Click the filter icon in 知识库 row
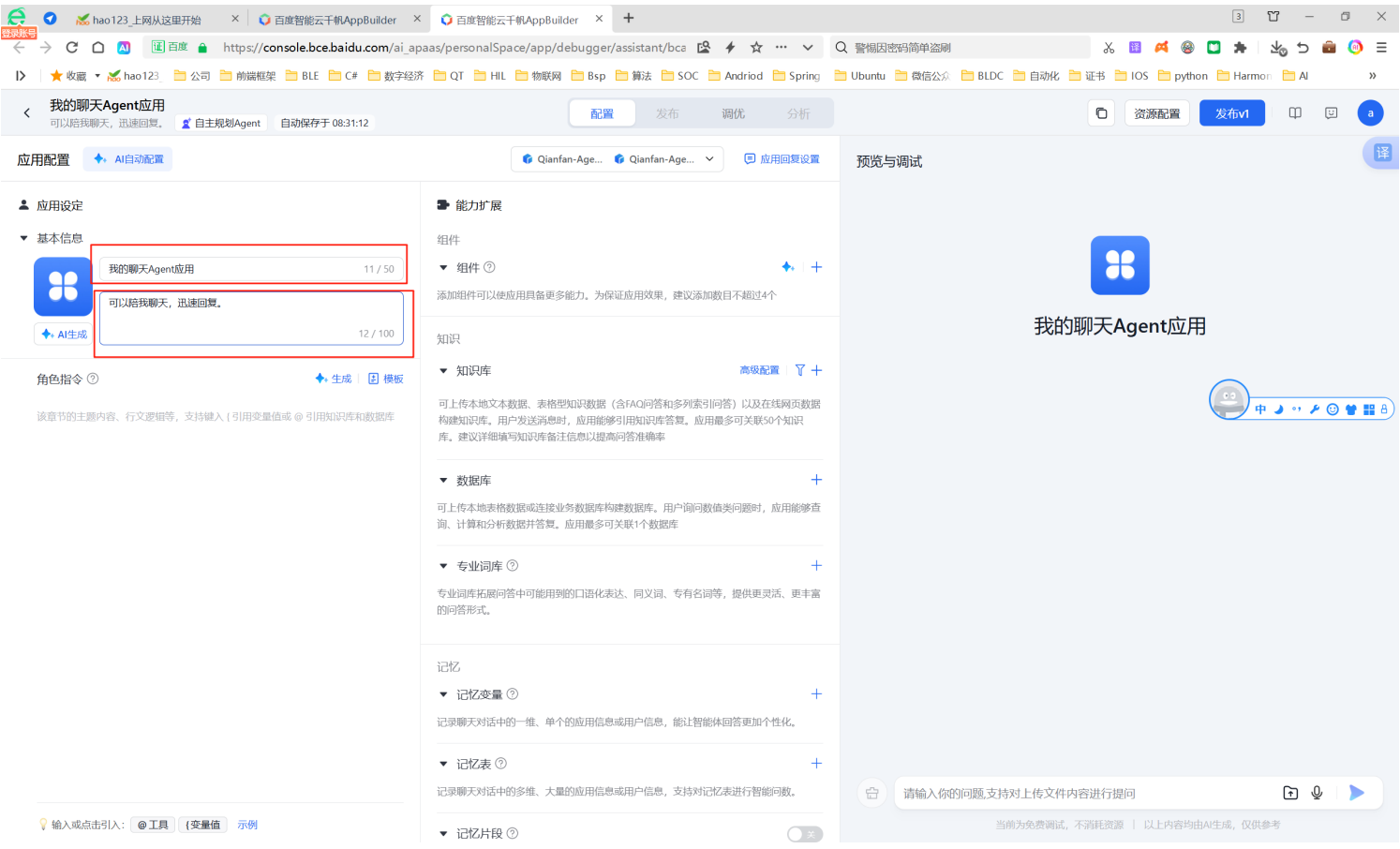The height and width of the screenshot is (849, 1400). pos(799,370)
